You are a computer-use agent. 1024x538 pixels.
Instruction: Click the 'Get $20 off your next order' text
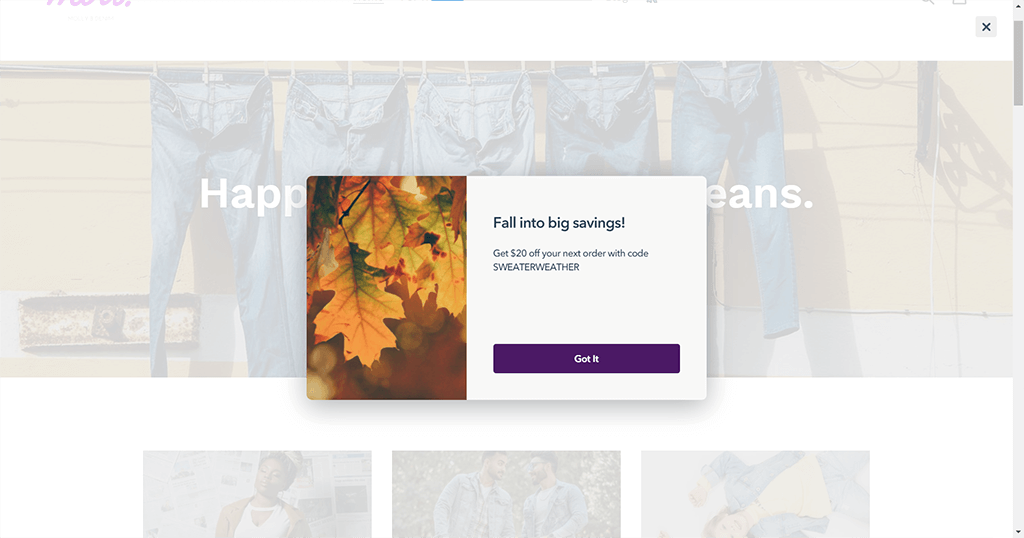coord(571,253)
